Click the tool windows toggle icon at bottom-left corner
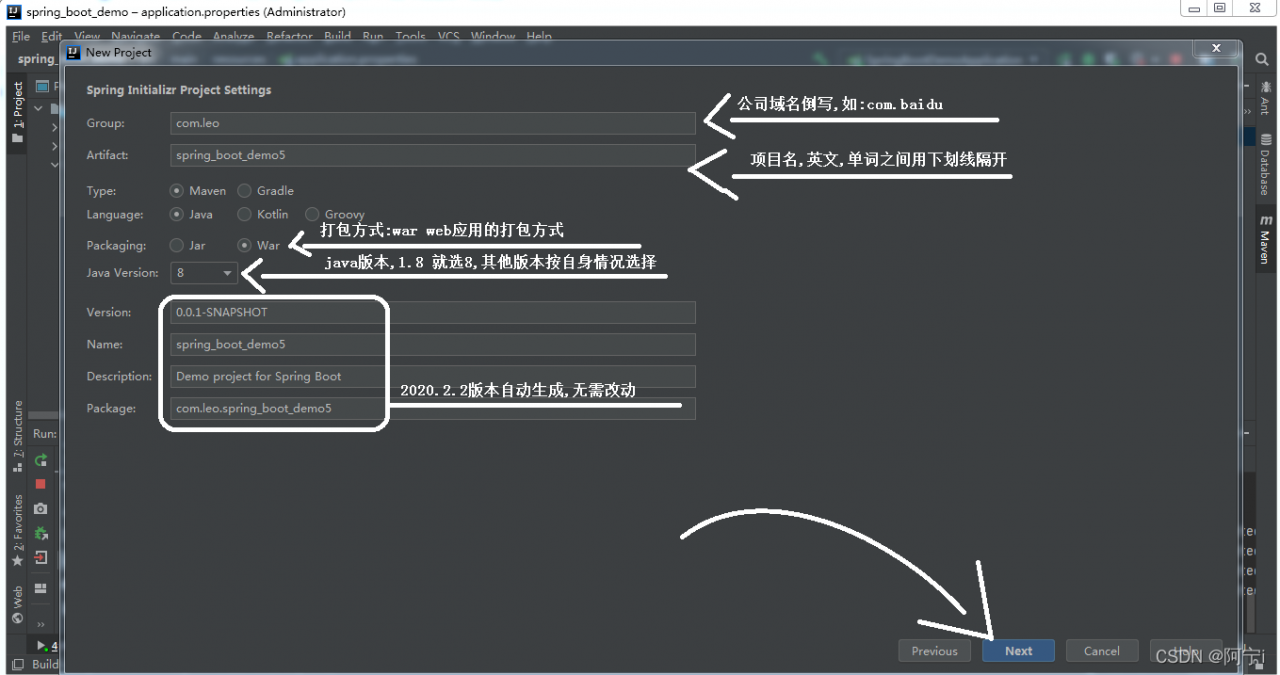Viewport: 1280px width, 675px height. tap(17, 664)
